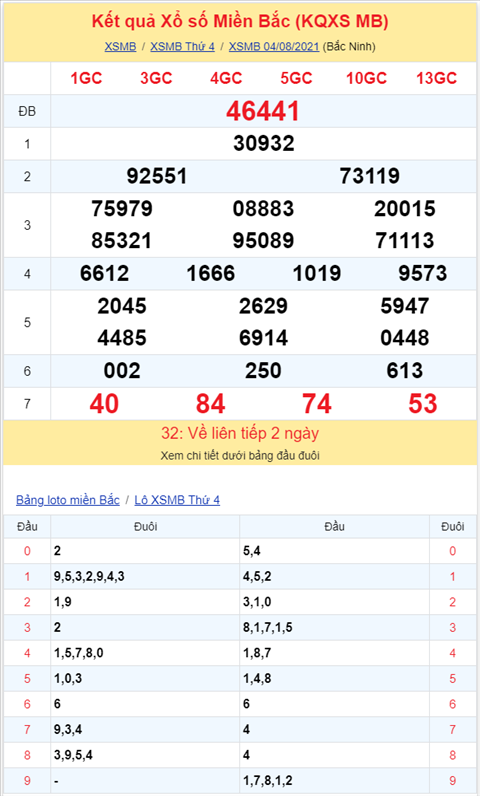Click fifth prize number 4485
This screenshot has width=480, height=796.
point(122,338)
